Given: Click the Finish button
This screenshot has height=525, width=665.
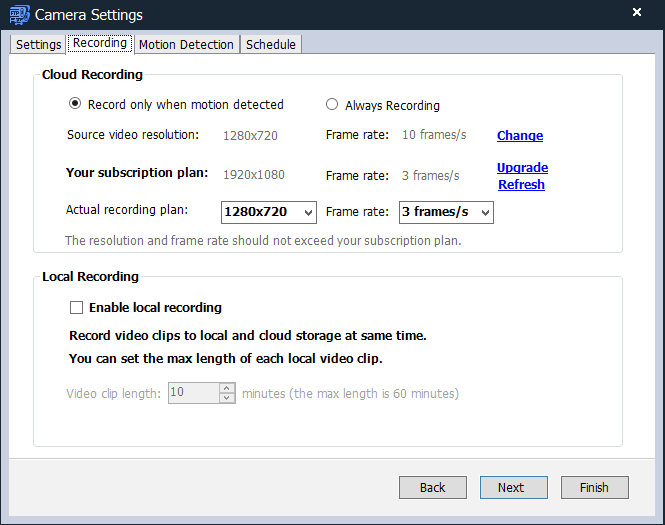Looking at the screenshot, I should coord(593,487).
